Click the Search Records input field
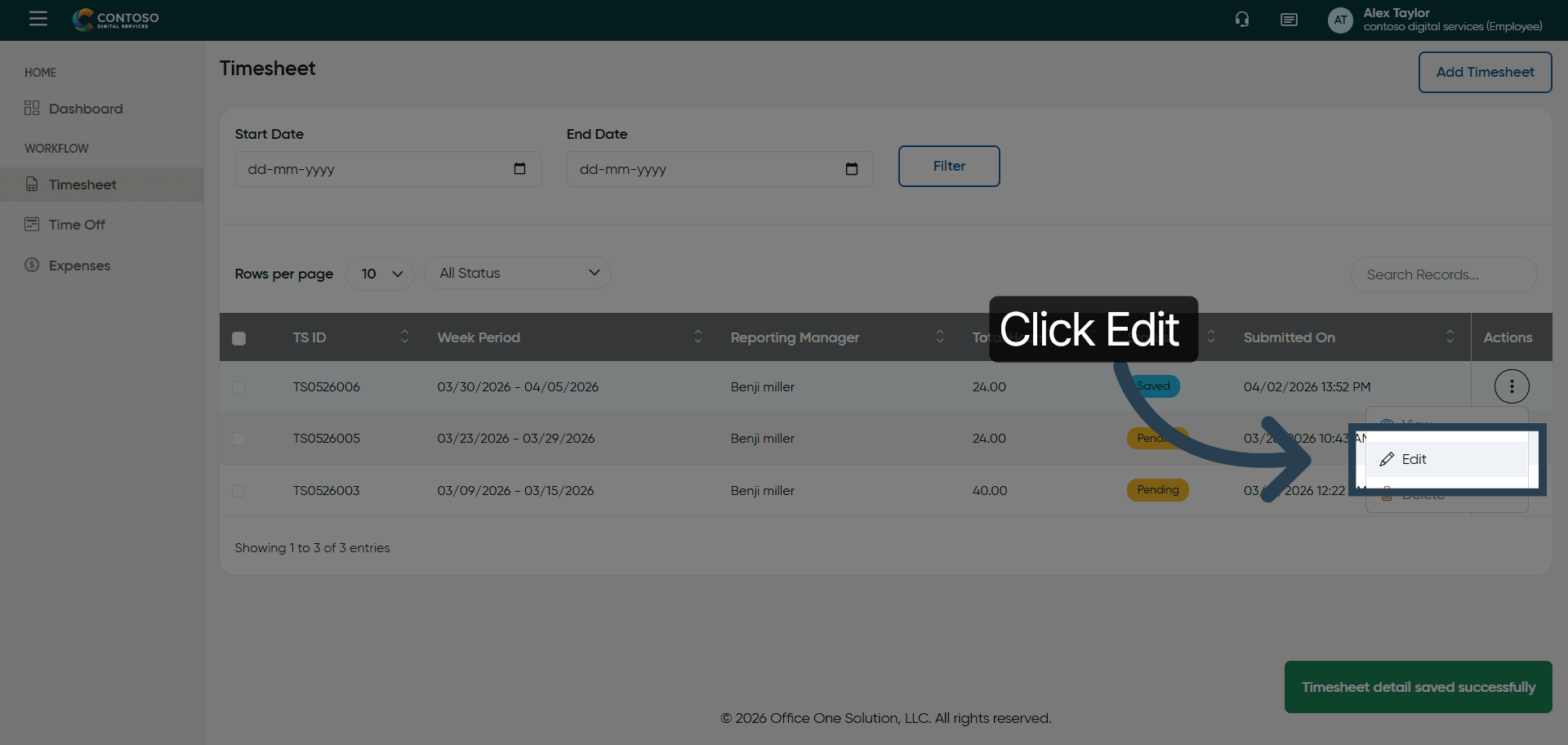The width and height of the screenshot is (1568, 745). (x=1443, y=274)
